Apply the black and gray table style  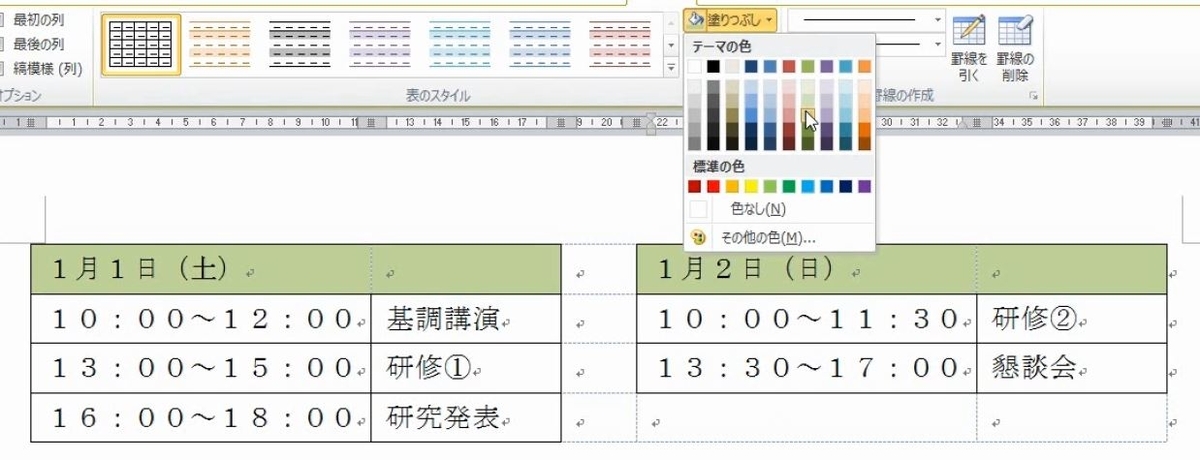[300, 45]
